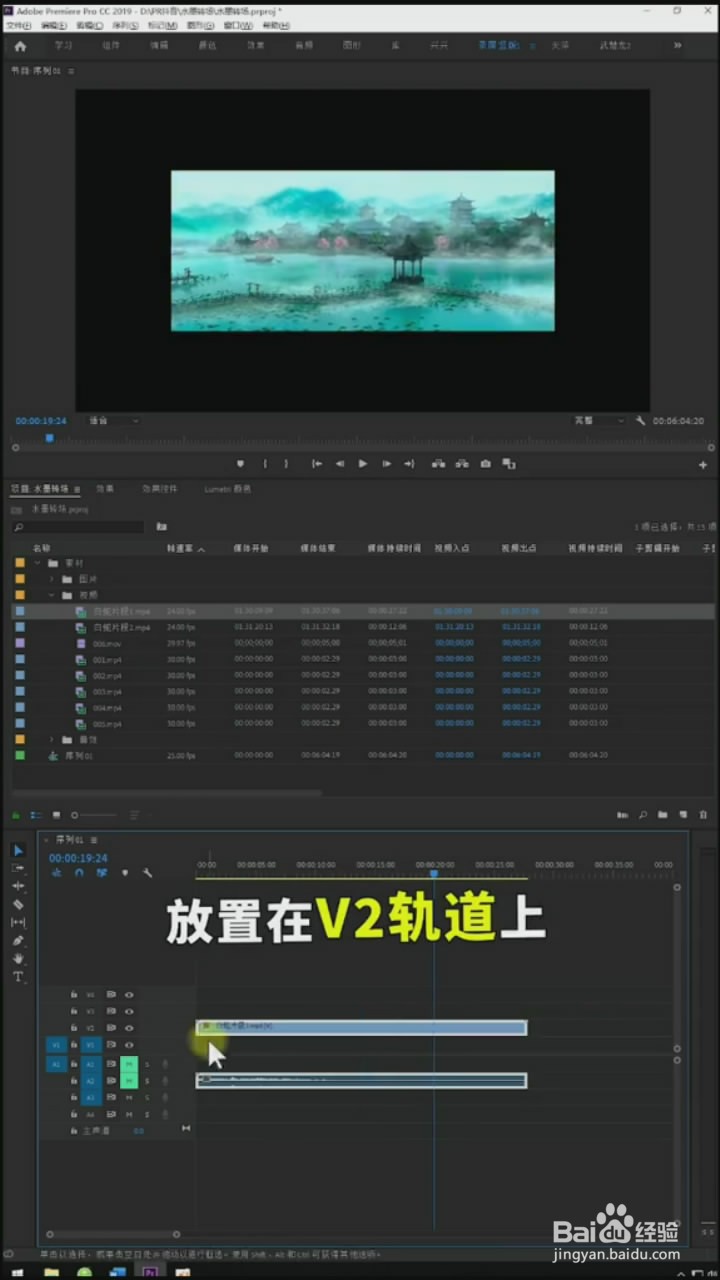Open the playback resolution dropdown
This screenshot has height=1280, width=720.
click(598, 421)
